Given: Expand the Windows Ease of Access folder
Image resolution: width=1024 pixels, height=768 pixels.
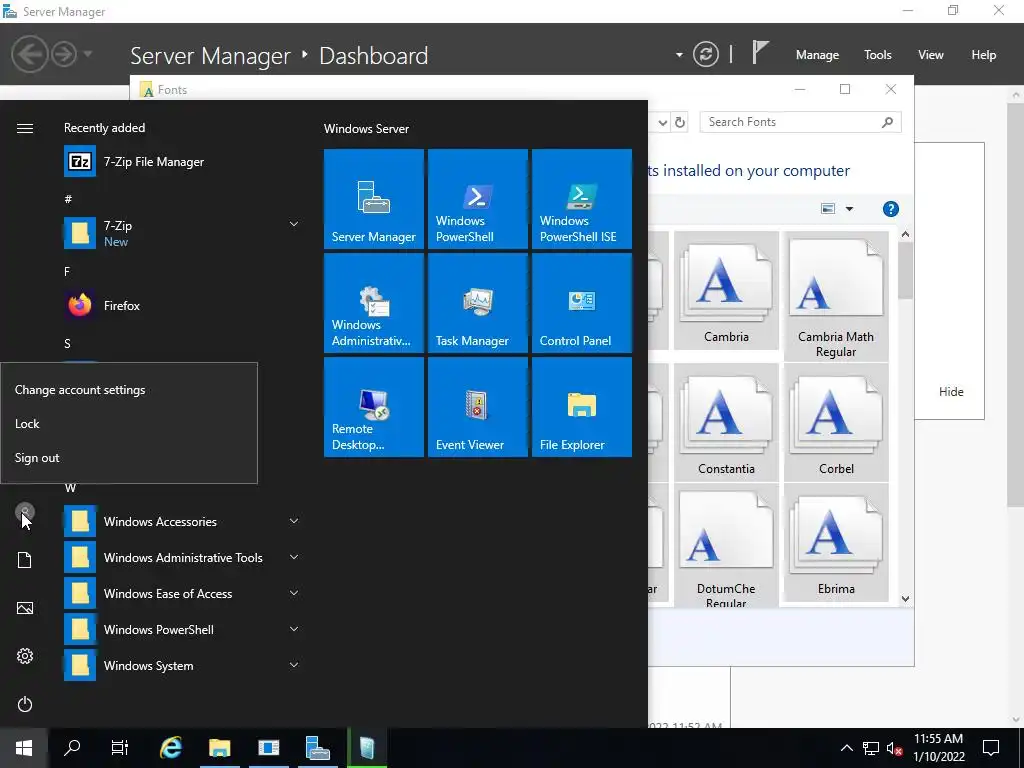Looking at the screenshot, I should point(294,593).
